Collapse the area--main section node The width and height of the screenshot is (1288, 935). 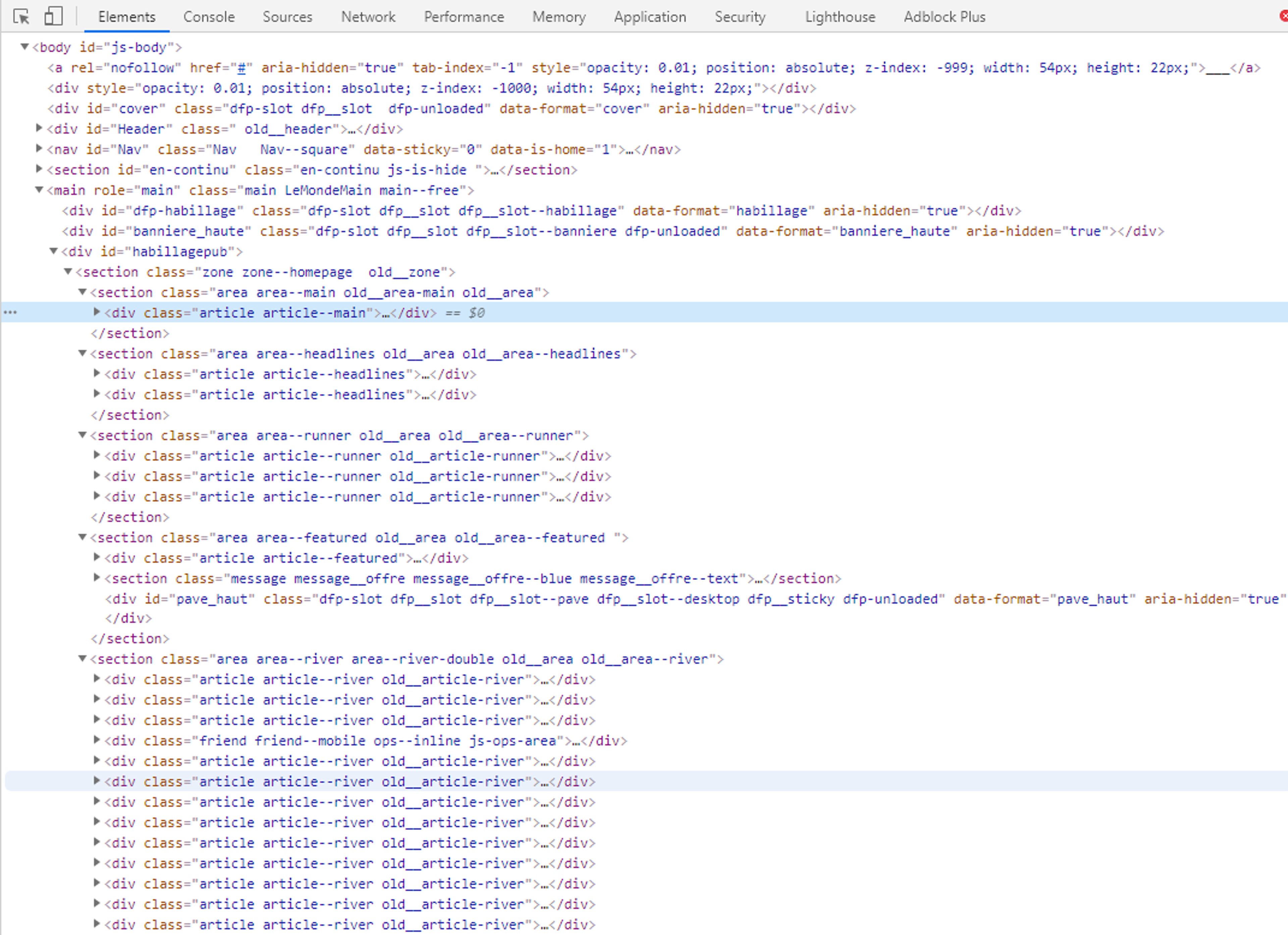[x=83, y=292]
